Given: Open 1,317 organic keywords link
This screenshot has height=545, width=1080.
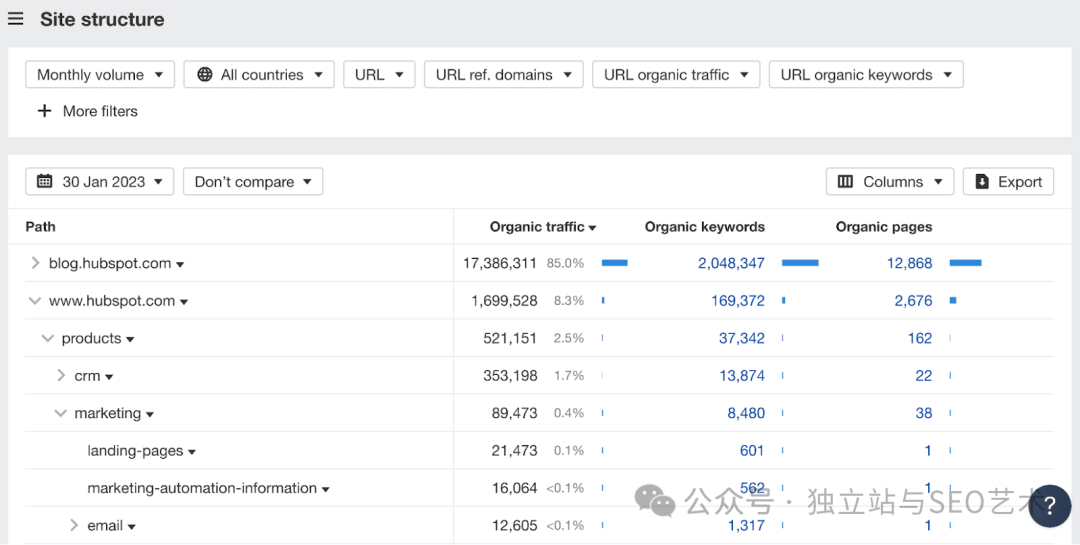Looking at the screenshot, I should (746, 526).
